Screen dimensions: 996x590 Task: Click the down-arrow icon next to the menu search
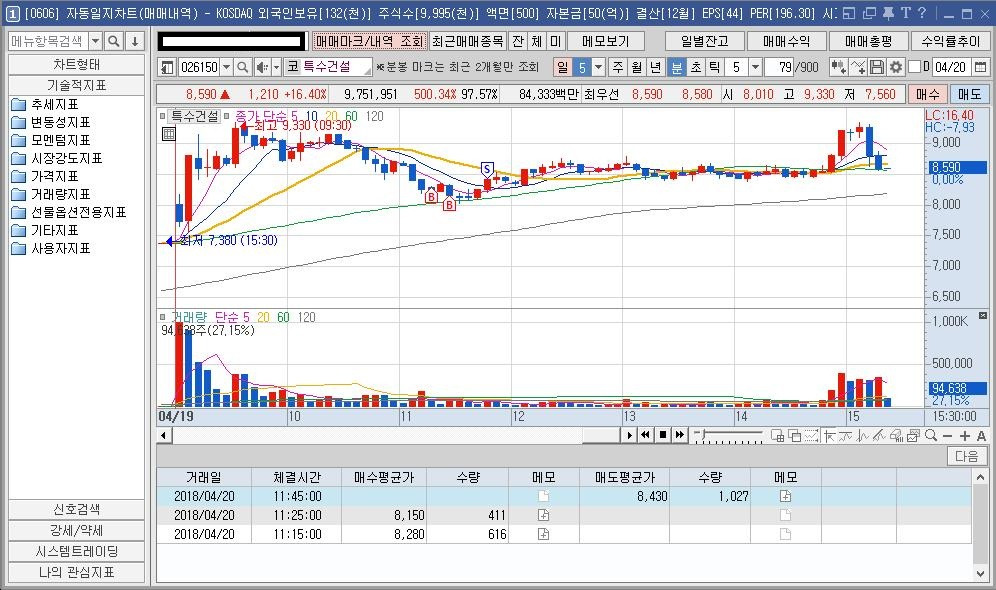coord(135,41)
